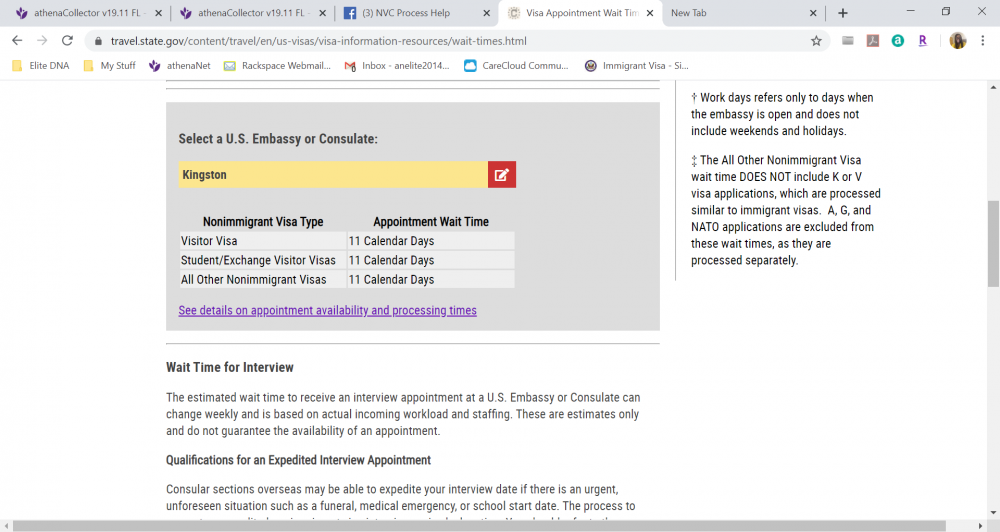Switch to the NVC Process Help tab

coord(410,13)
